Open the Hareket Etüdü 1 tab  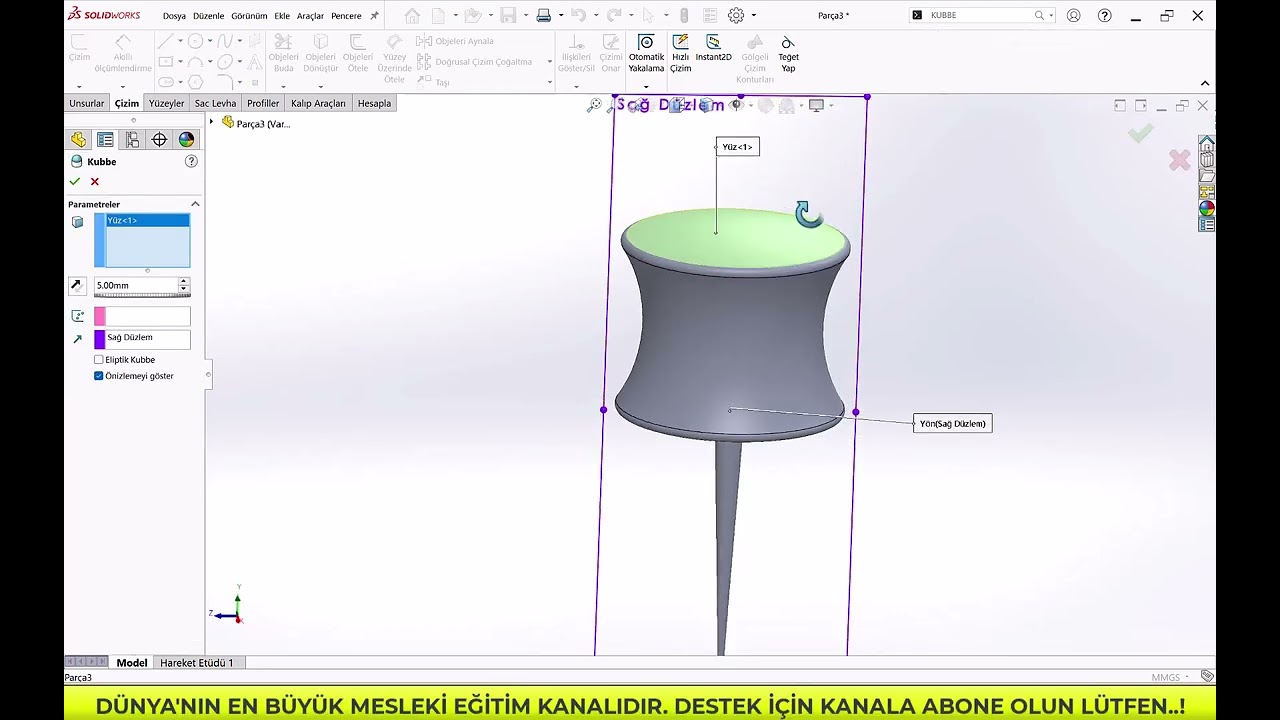pos(197,663)
